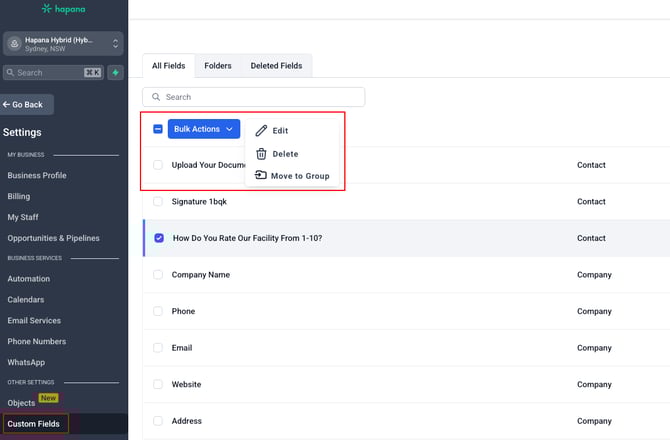This screenshot has width=670, height=440.
Task: Switch to the Folders tab
Action: [x=218, y=66]
